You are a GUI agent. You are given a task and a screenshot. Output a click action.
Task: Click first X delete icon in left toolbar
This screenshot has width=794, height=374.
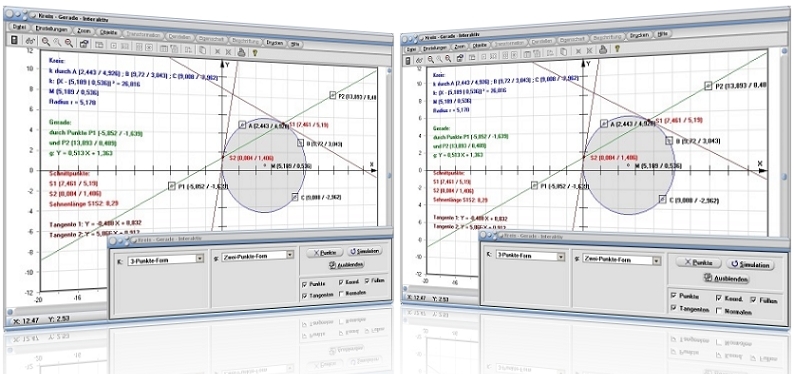(217, 51)
